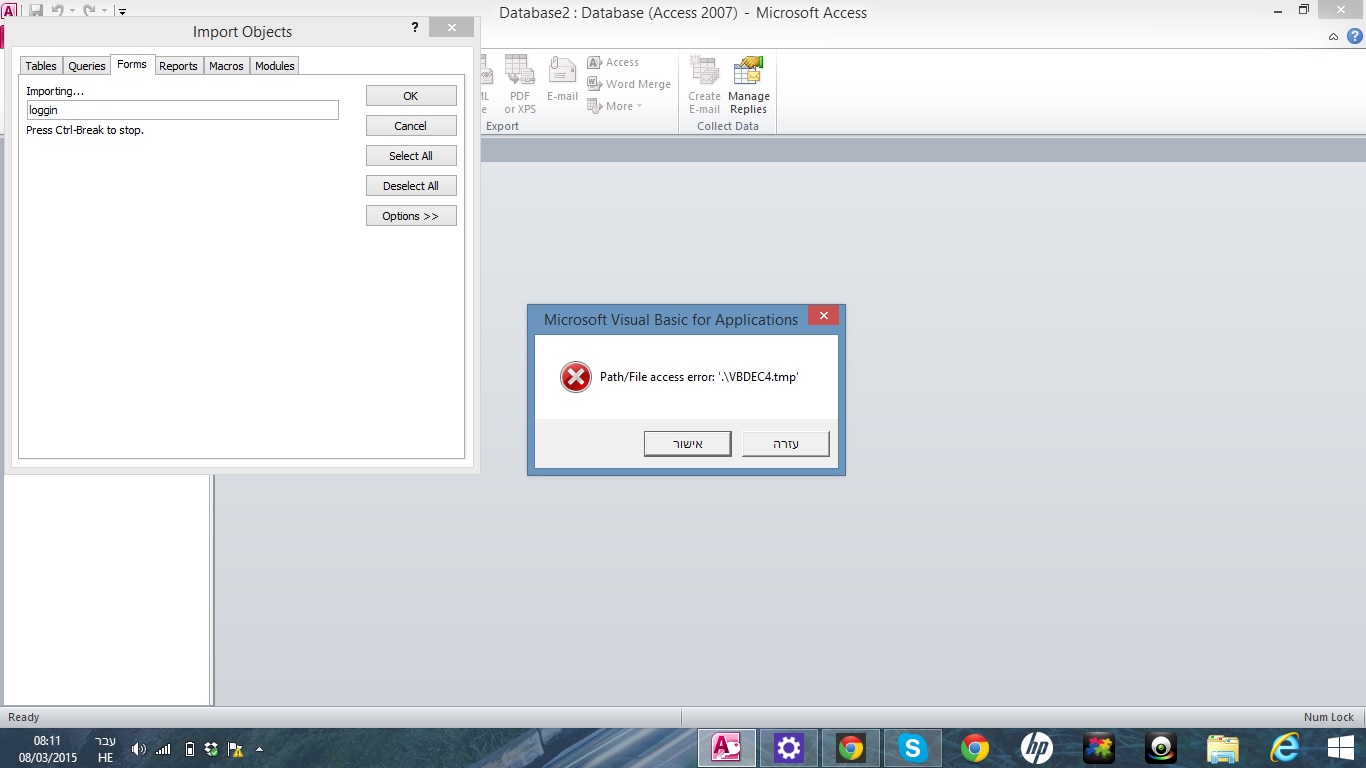Click the Access application icon in title bar
The height and width of the screenshot is (768, 1366).
(10, 11)
